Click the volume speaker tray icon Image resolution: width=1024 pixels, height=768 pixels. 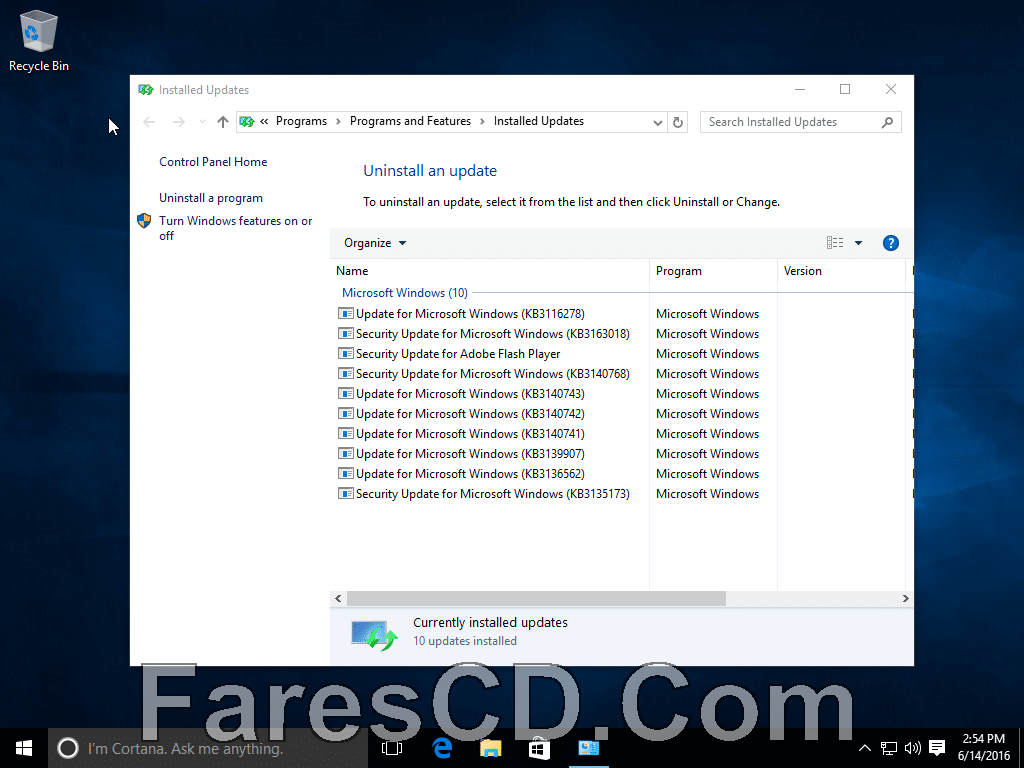(913, 748)
